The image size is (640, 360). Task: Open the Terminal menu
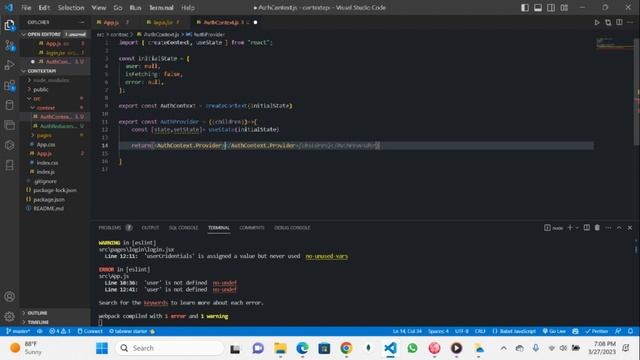161,8
